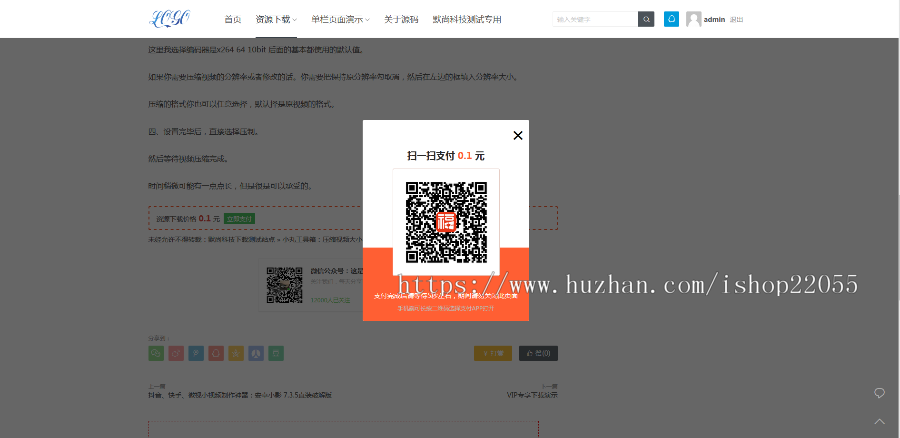Open the blue notification bell icon
This screenshot has width=900, height=438.
click(671, 19)
